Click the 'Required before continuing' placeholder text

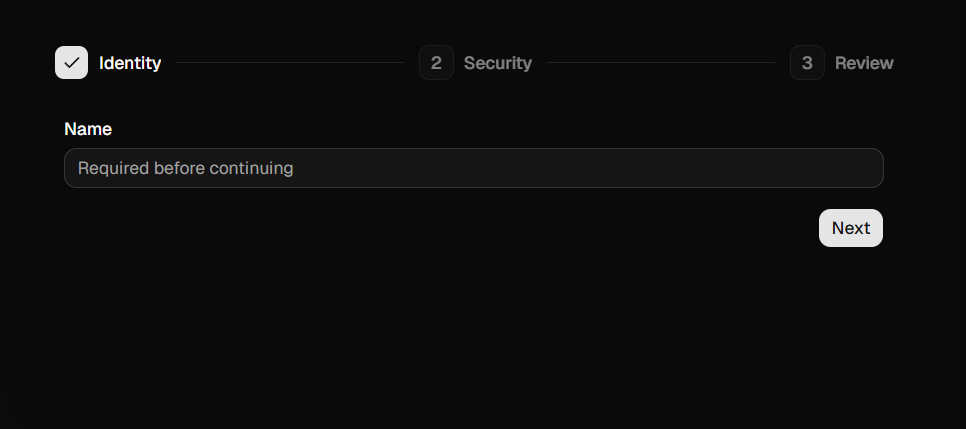tap(185, 168)
